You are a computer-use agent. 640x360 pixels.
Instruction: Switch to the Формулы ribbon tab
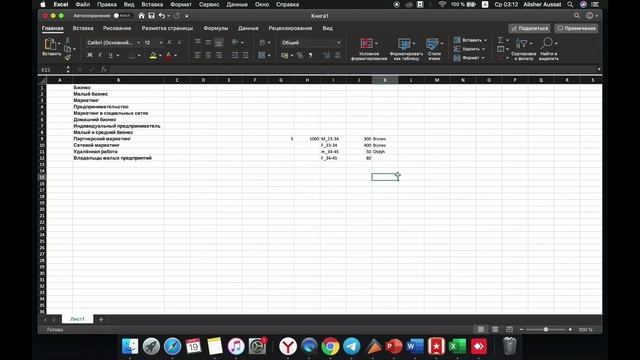click(216, 28)
